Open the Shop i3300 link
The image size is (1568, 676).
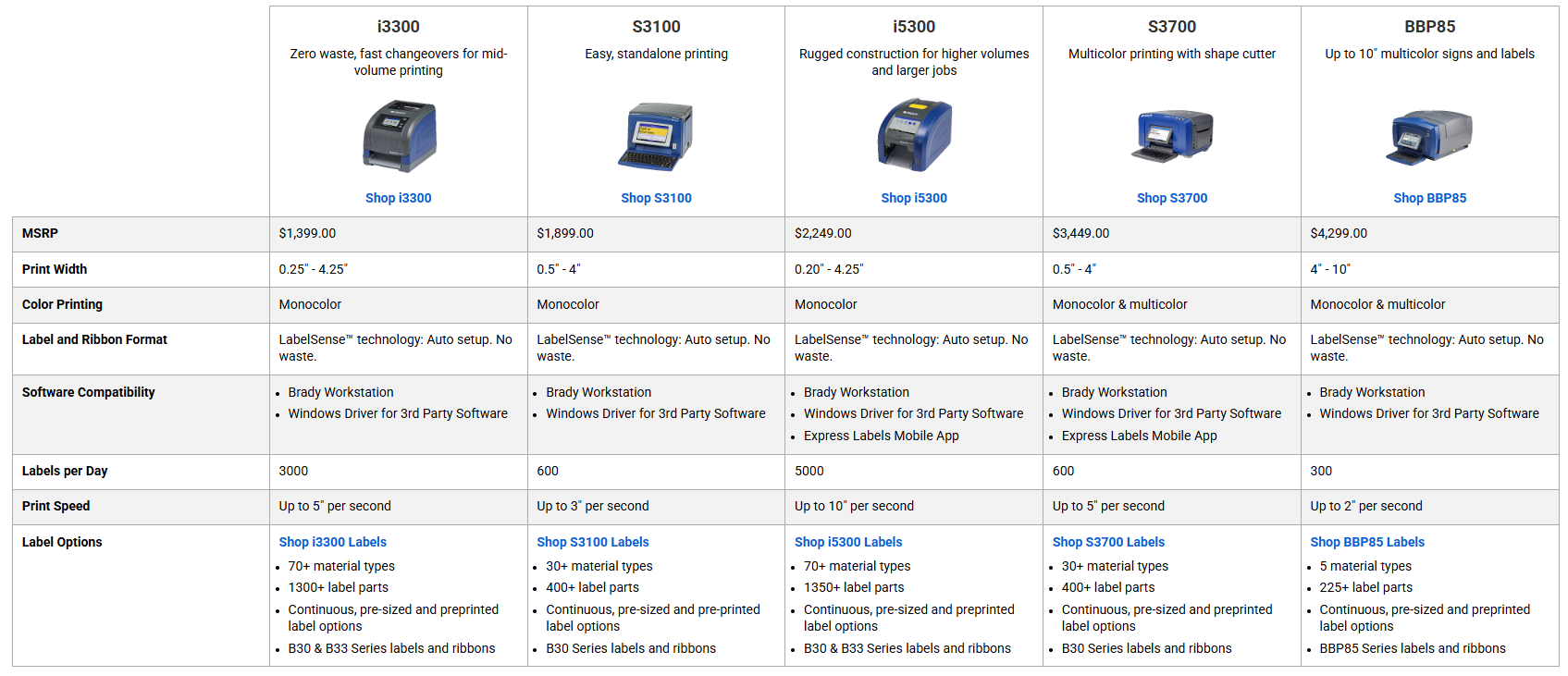[x=399, y=198]
